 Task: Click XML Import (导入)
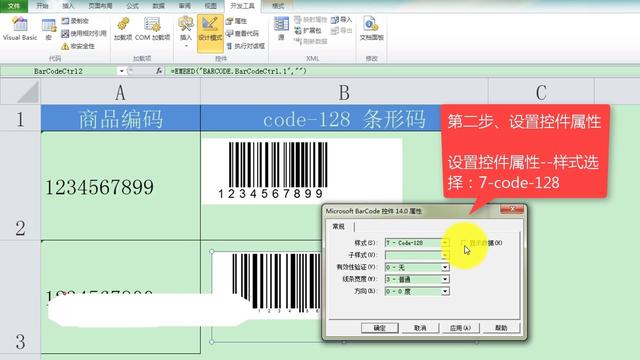(341, 20)
